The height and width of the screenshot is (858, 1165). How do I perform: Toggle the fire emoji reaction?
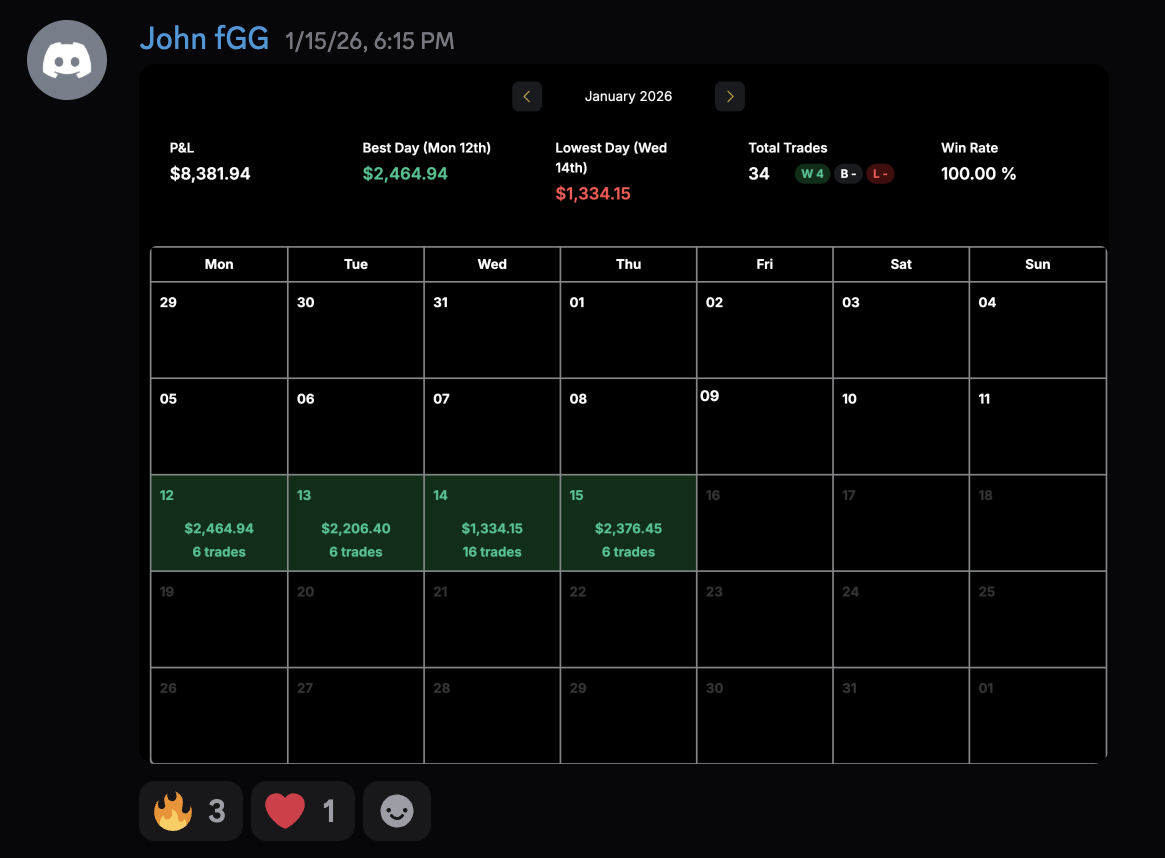[x=190, y=810]
